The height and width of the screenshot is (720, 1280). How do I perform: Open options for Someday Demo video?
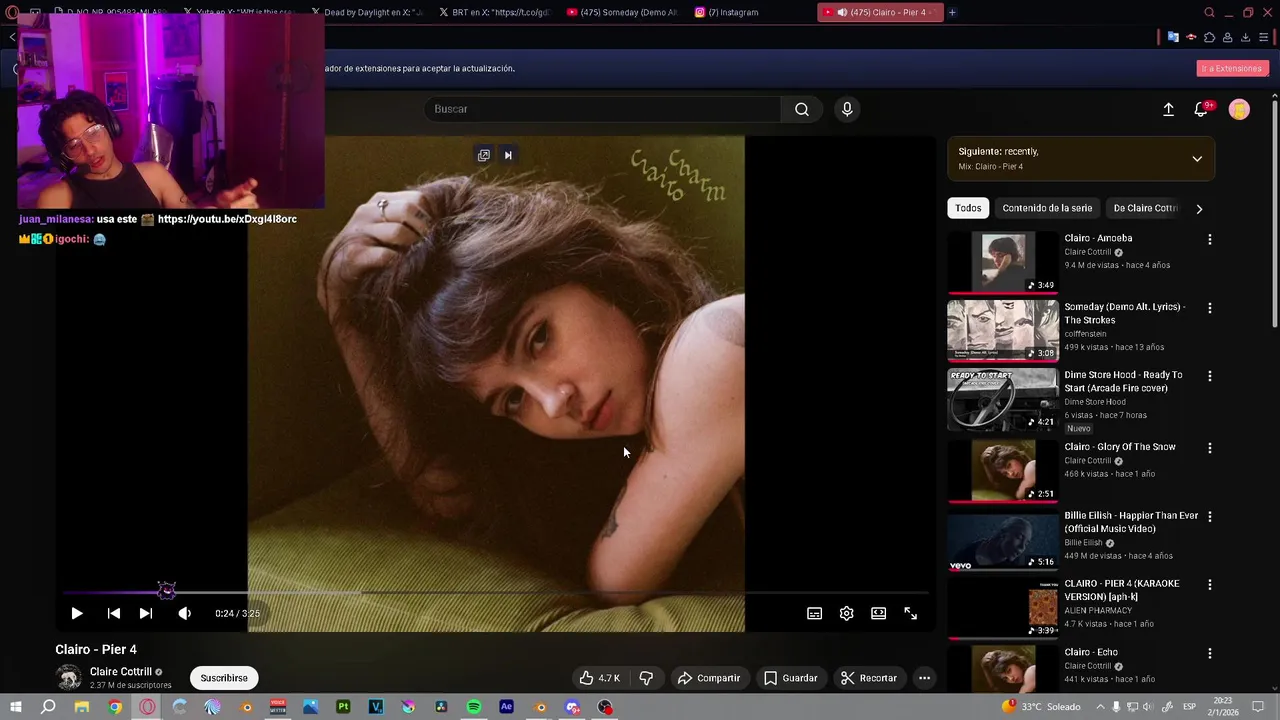1209,308
